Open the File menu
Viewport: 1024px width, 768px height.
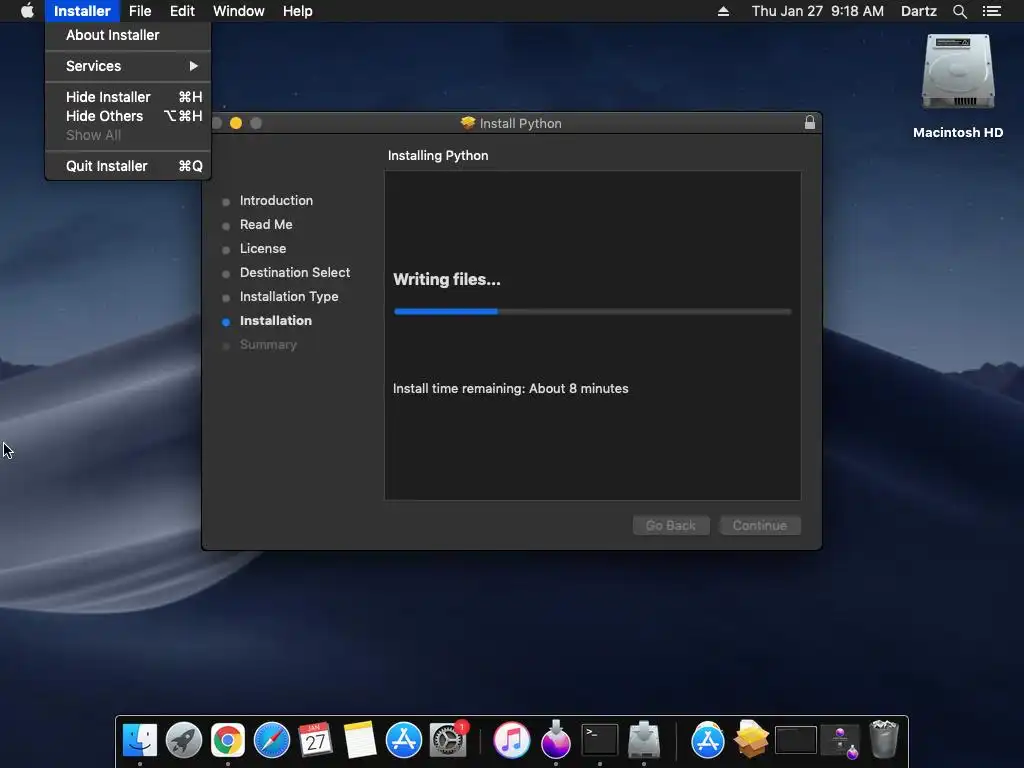[x=140, y=11]
